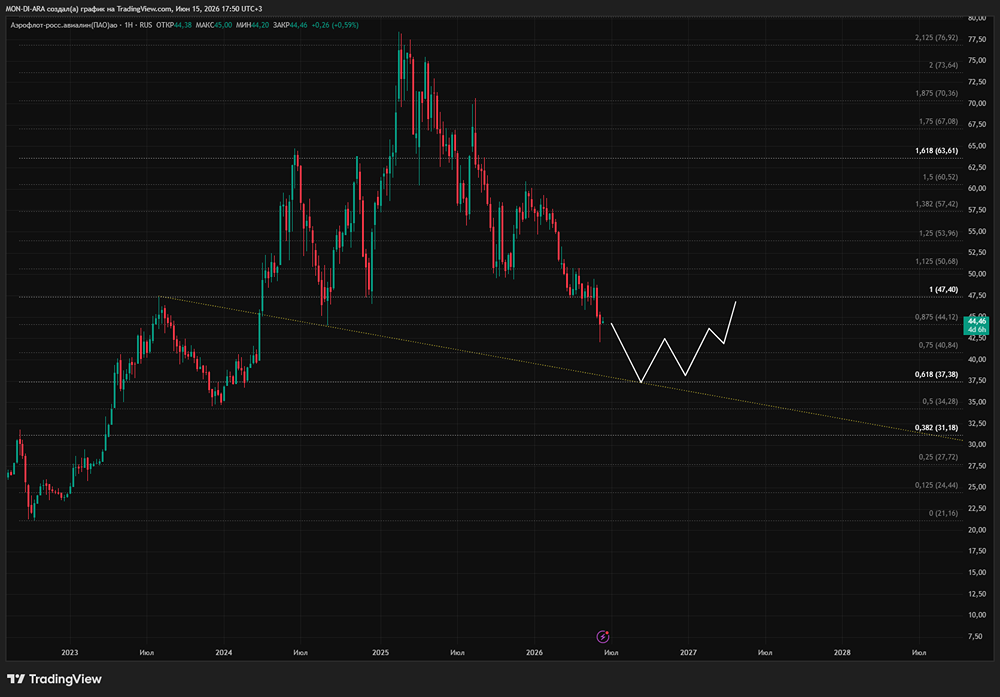Click the '2028' label on time axis
The width and height of the screenshot is (1000, 697).
click(x=842, y=652)
